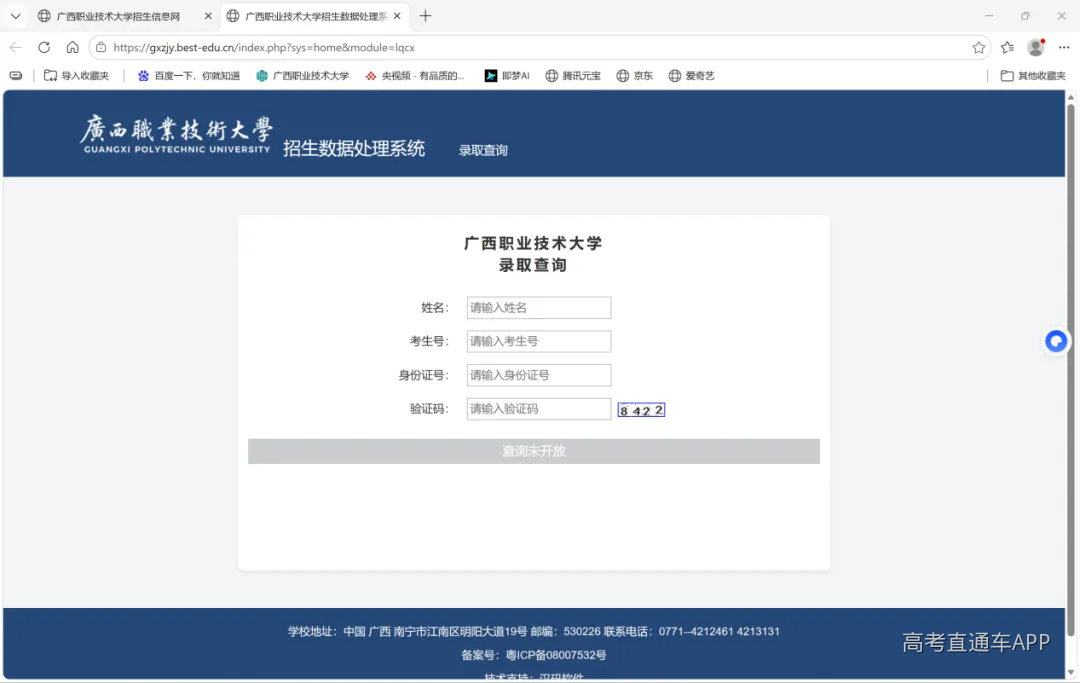Click the floating blue assistant icon
1080x683 pixels.
tap(1056, 341)
